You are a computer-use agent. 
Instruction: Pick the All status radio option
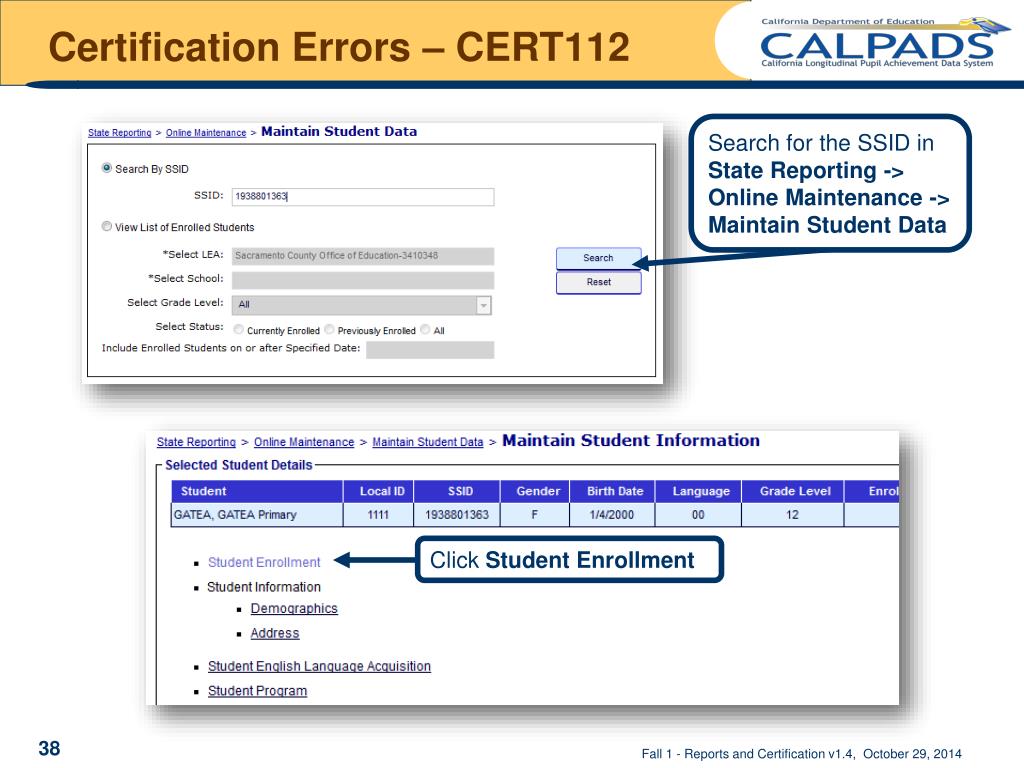(x=425, y=329)
